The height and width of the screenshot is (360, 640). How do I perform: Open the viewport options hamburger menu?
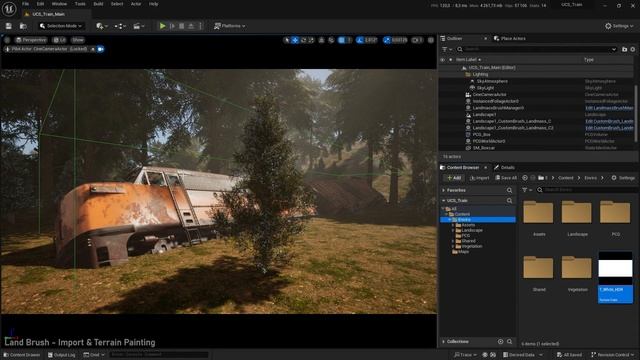tap(7, 40)
